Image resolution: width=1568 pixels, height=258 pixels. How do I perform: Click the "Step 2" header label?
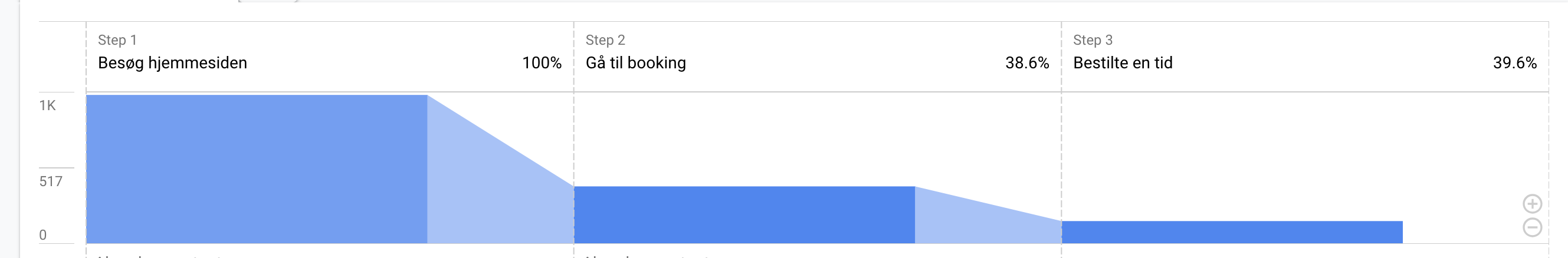605,40
